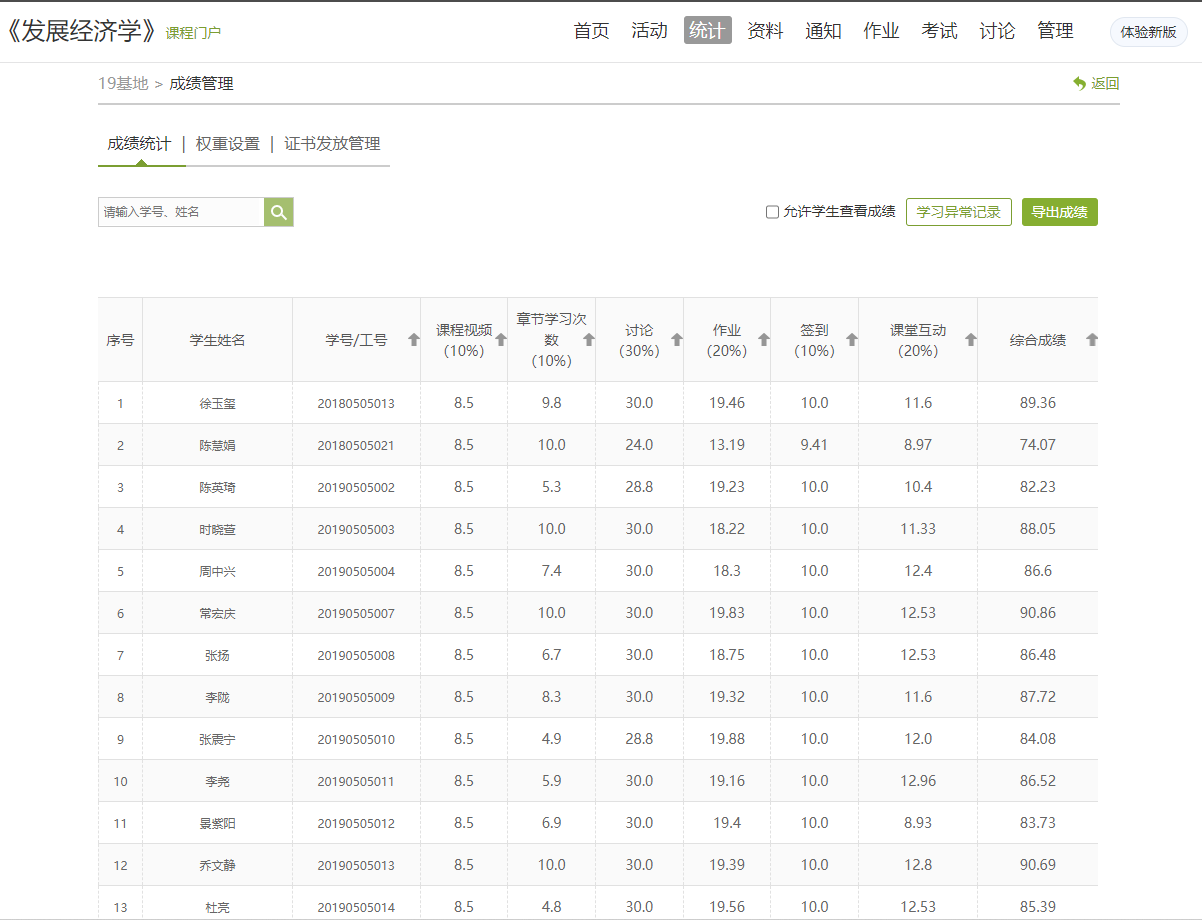Sort by 签到 column arrow
Viewport: 1202px width, 920px height.
click(852, 340)
